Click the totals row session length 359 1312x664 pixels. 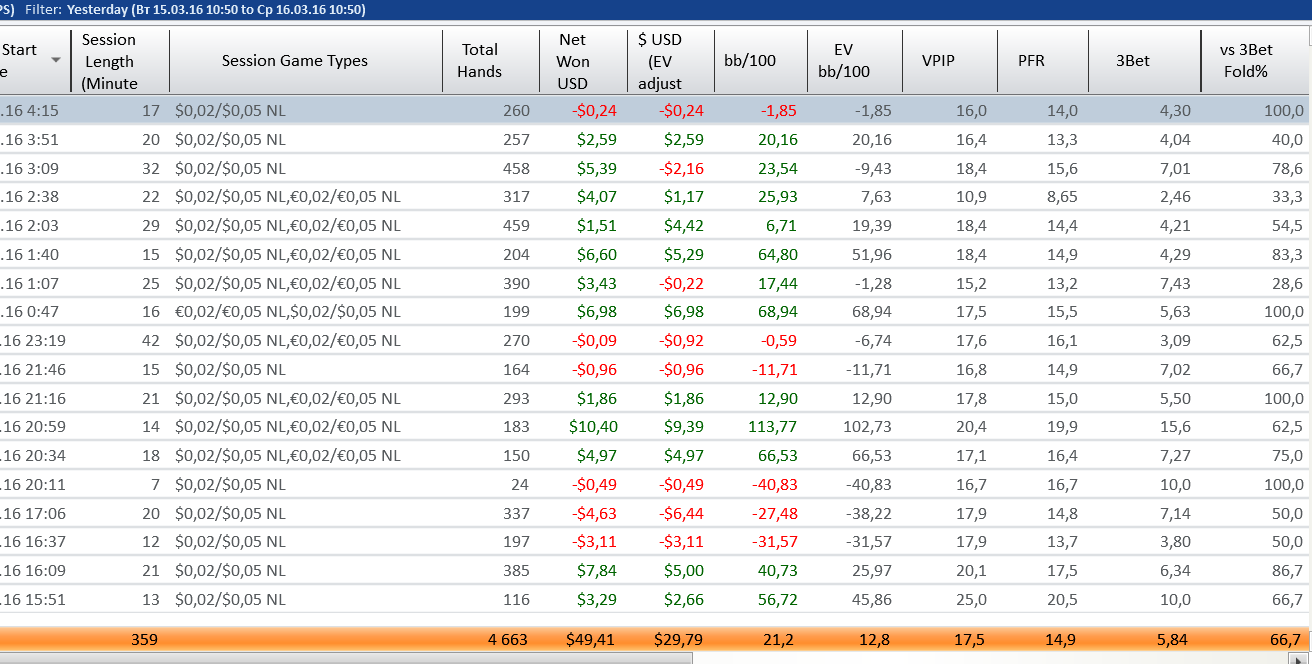click(144, 639)
